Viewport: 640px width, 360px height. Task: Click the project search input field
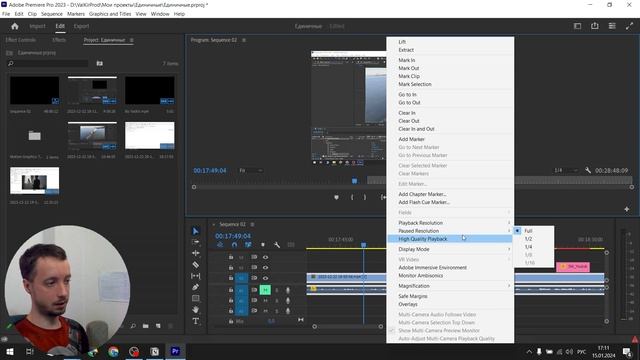click(47, 63)
